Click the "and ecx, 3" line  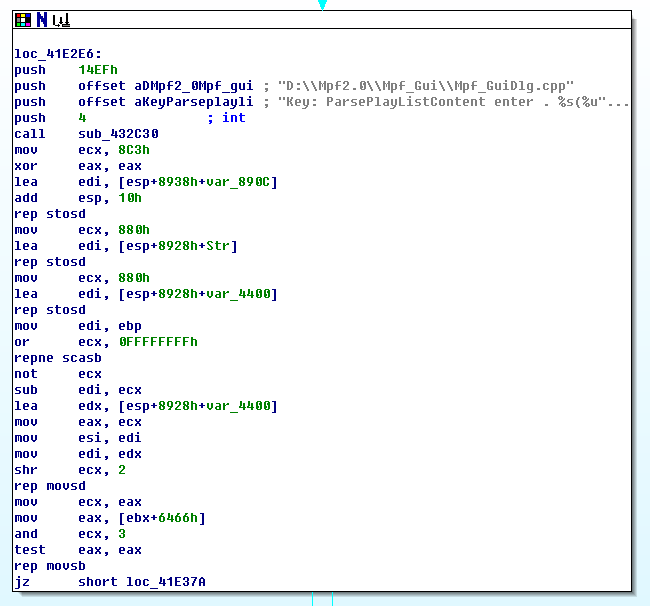click(x=70, y=534)
